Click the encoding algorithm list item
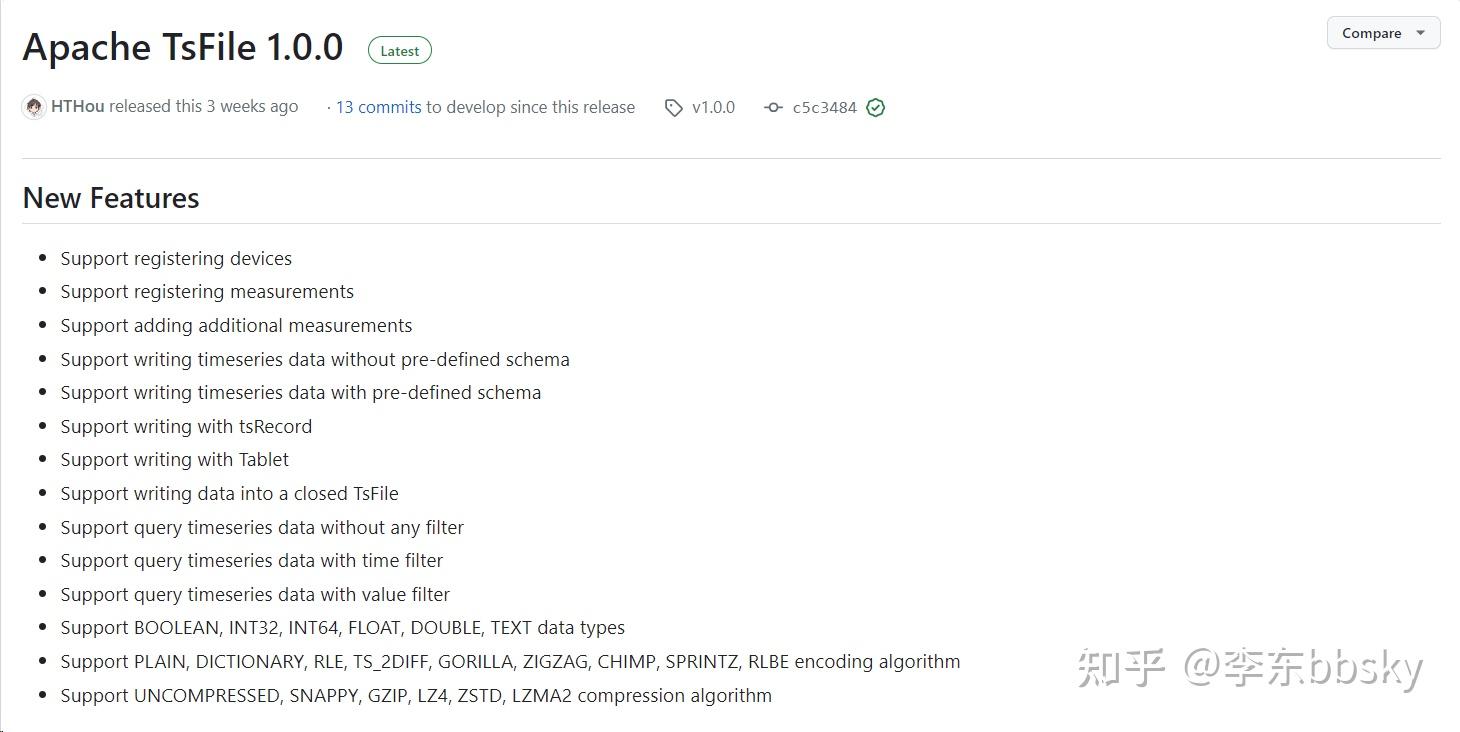Screen dimensions: 1460x732 [x=510, y=662]
